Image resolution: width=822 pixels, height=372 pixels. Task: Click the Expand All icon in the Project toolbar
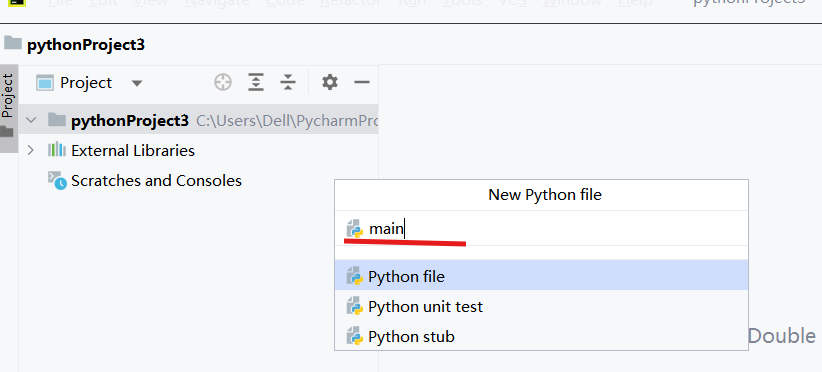255,82
